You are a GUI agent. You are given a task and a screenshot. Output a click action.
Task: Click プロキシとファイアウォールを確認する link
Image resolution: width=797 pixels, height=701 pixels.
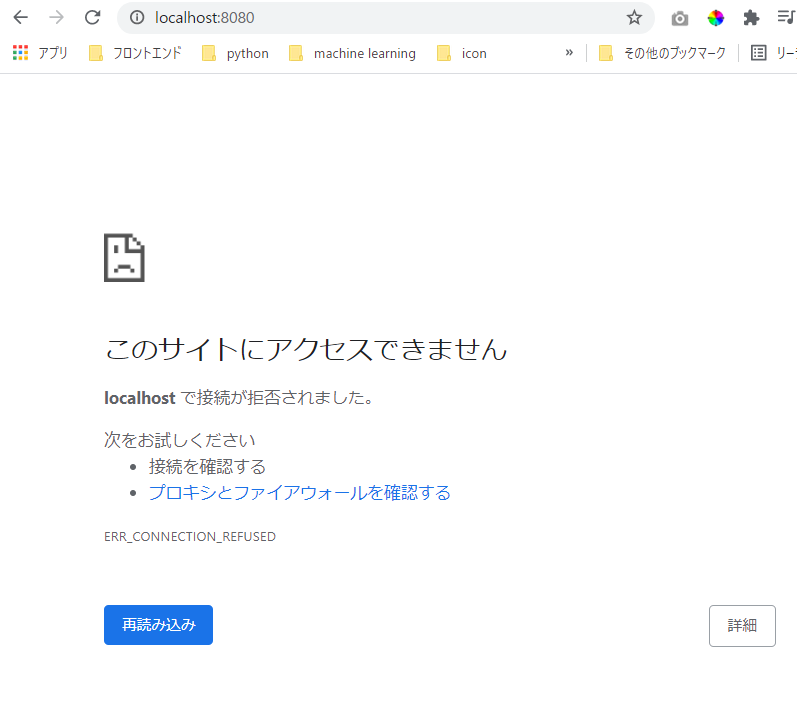point(299,493)
